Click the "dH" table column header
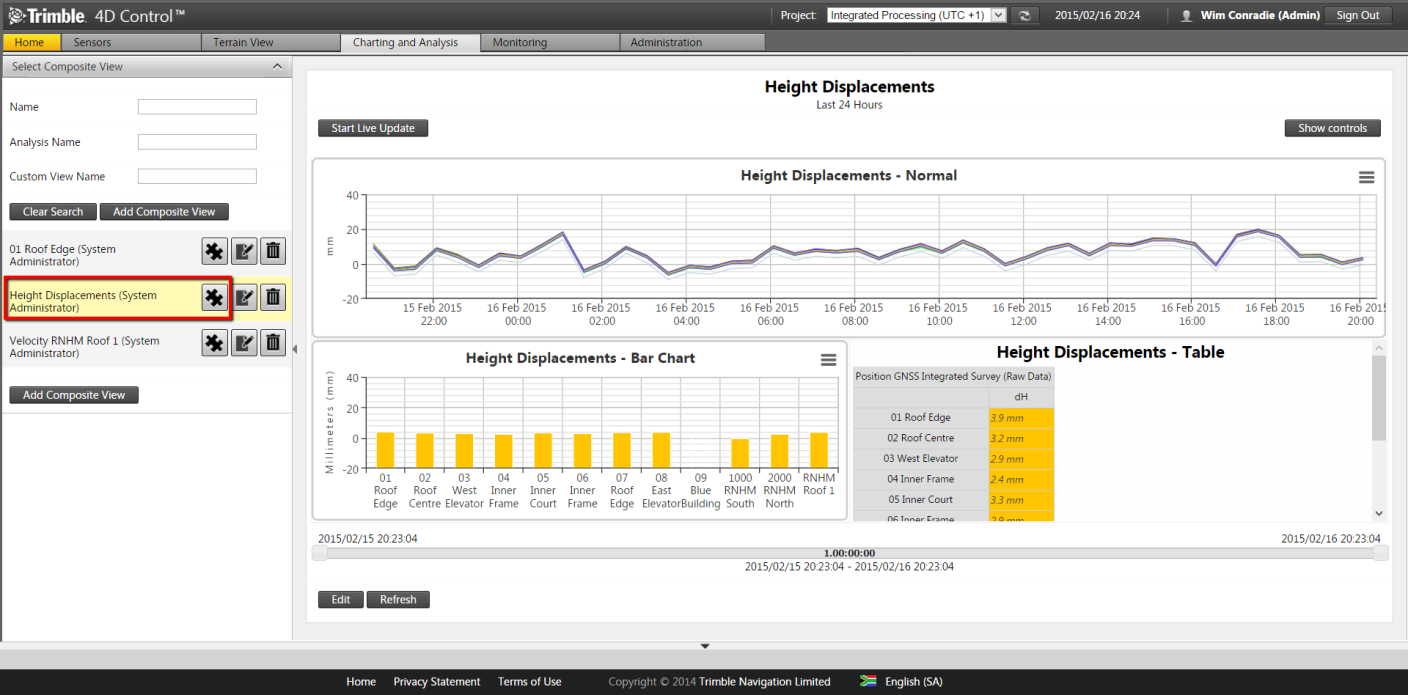1408x695 pixels. 1021,397
